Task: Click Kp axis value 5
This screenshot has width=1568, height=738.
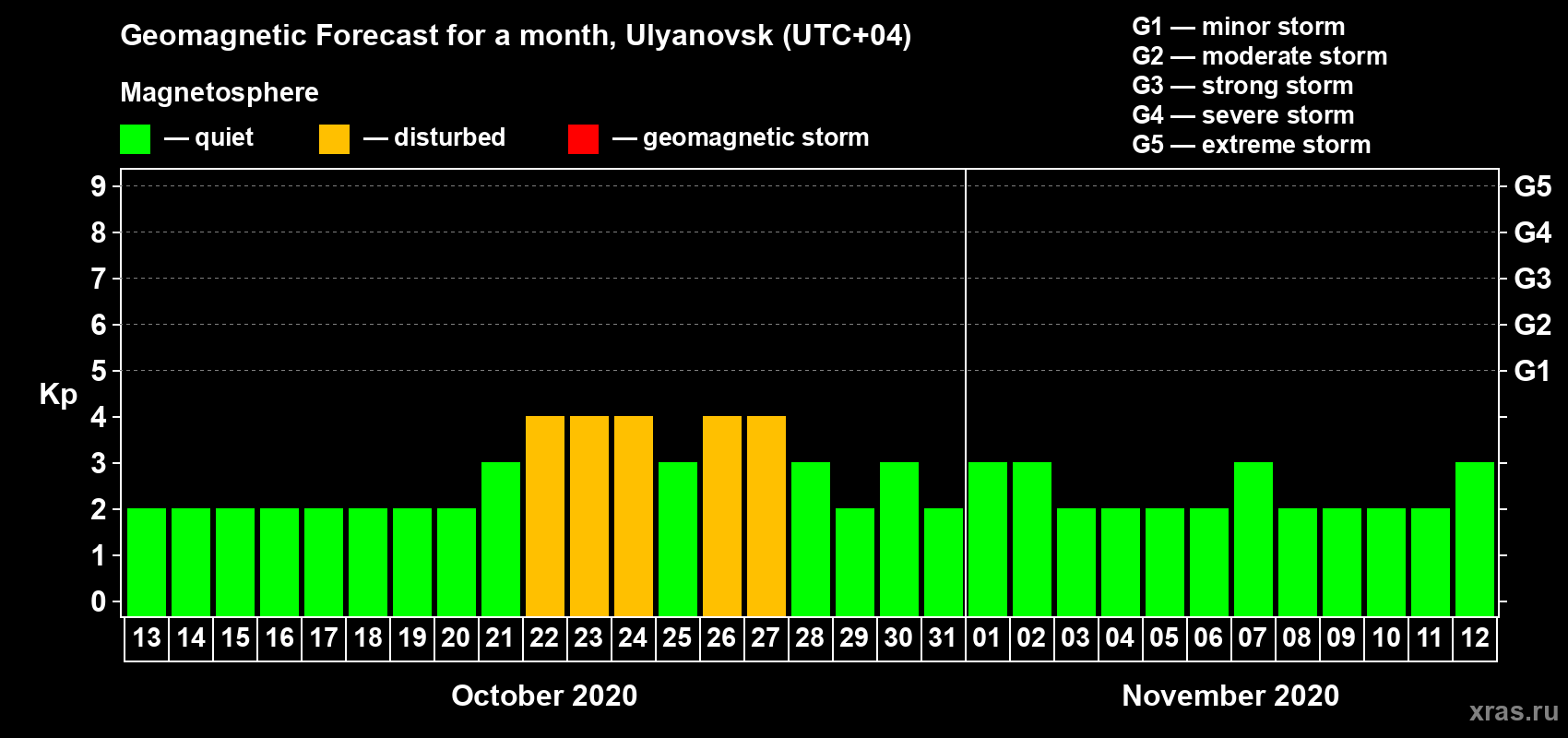Action: (x=98, y=371)
